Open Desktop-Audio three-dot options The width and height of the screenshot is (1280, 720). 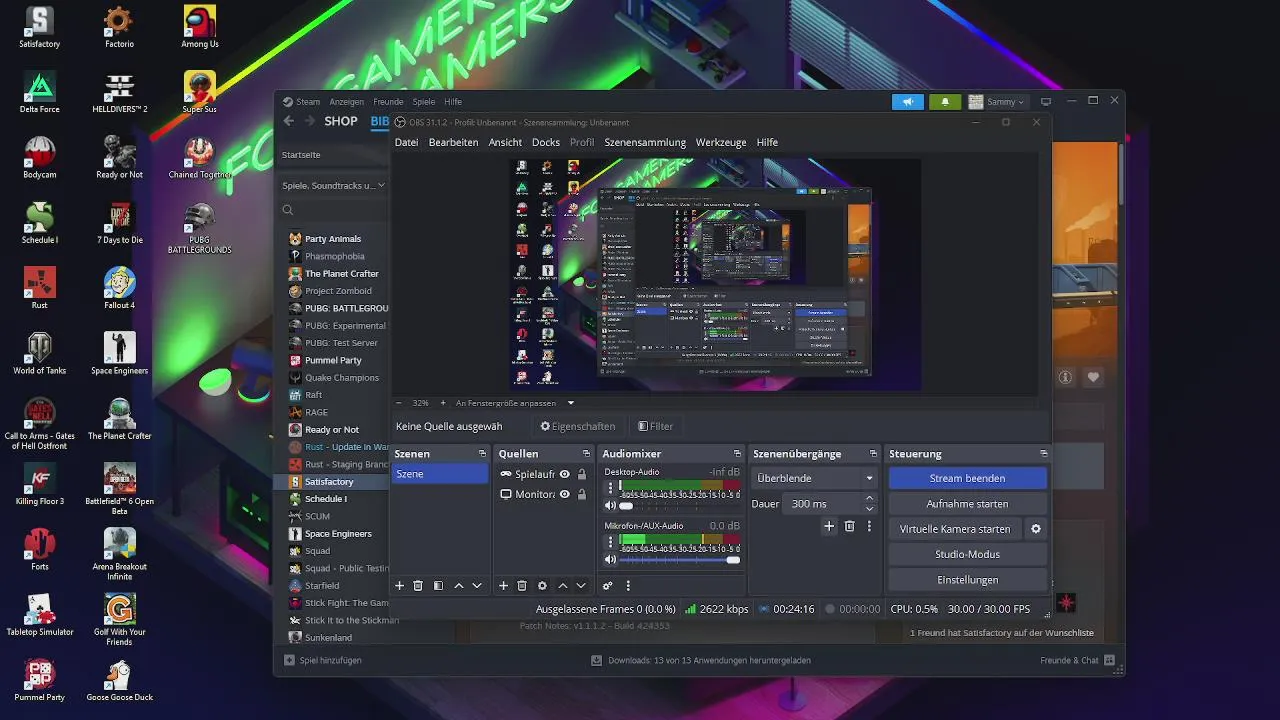click(610, 489)
